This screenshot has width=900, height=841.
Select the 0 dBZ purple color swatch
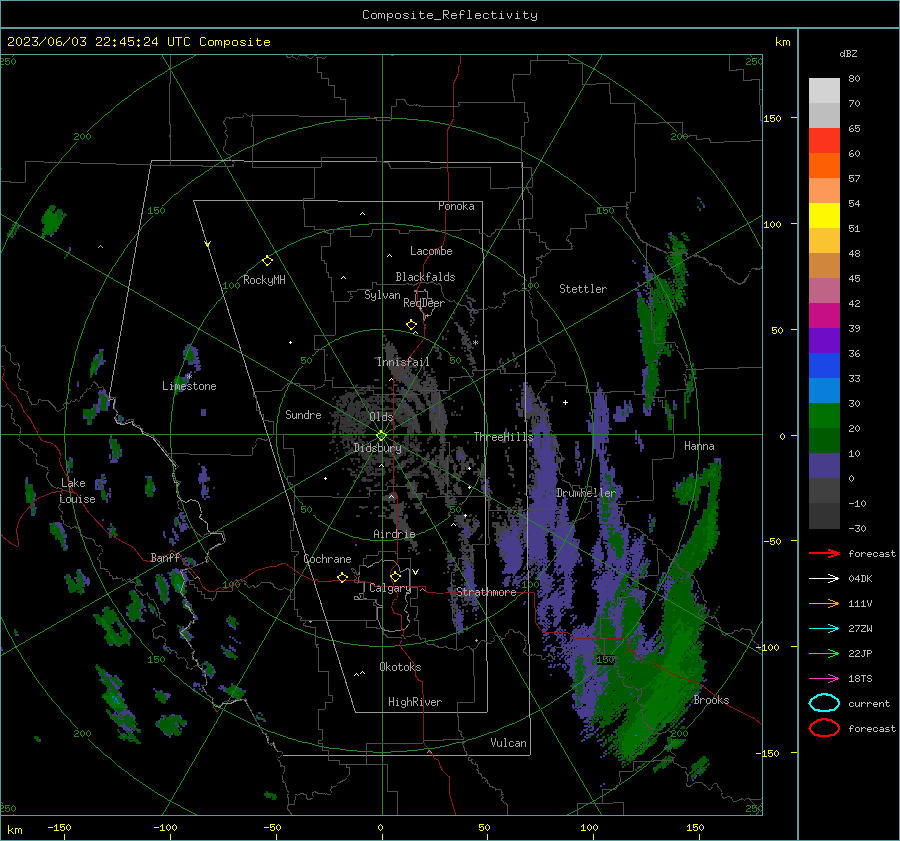point(824,466)
